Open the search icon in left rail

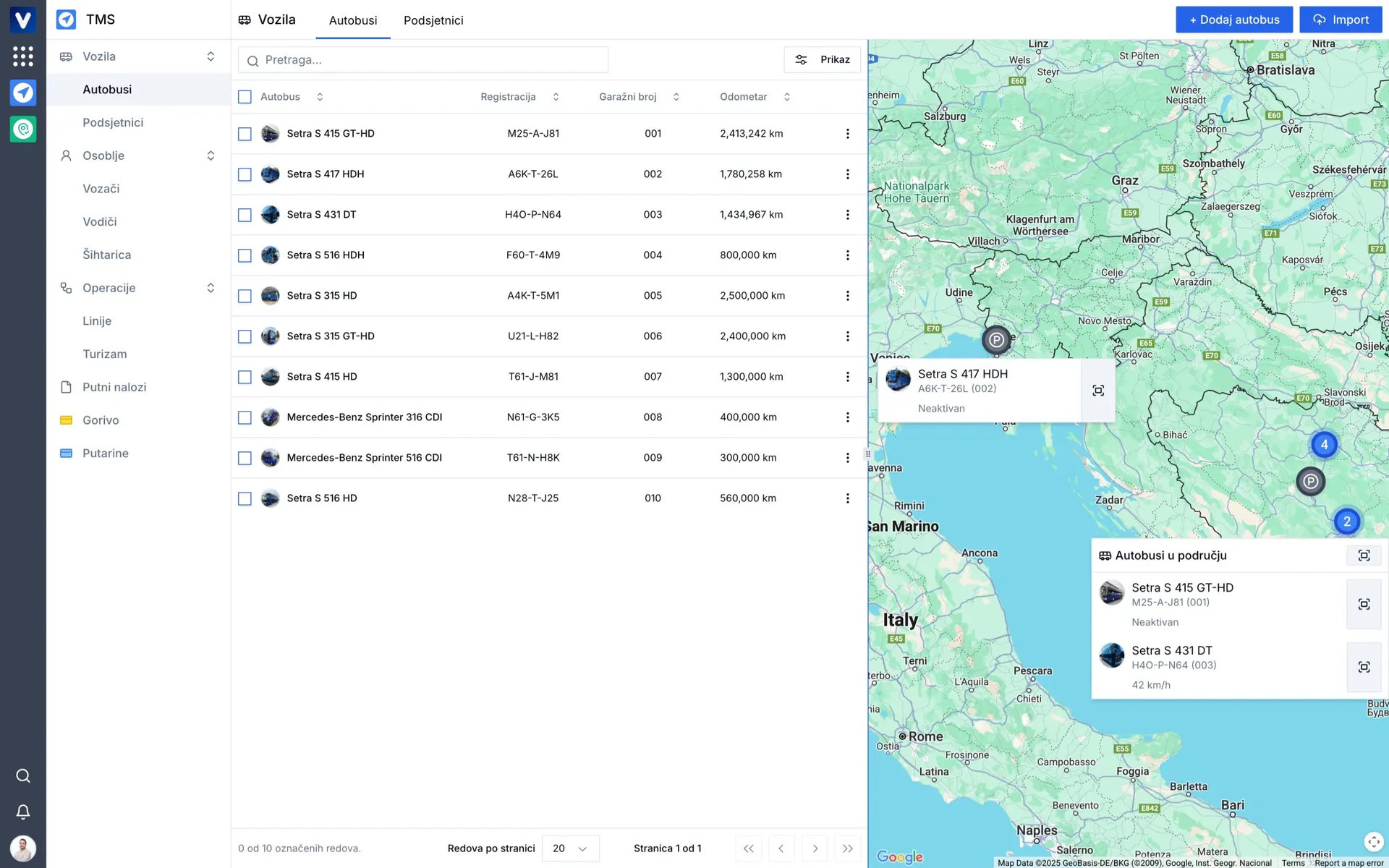(x=23, y=775)
